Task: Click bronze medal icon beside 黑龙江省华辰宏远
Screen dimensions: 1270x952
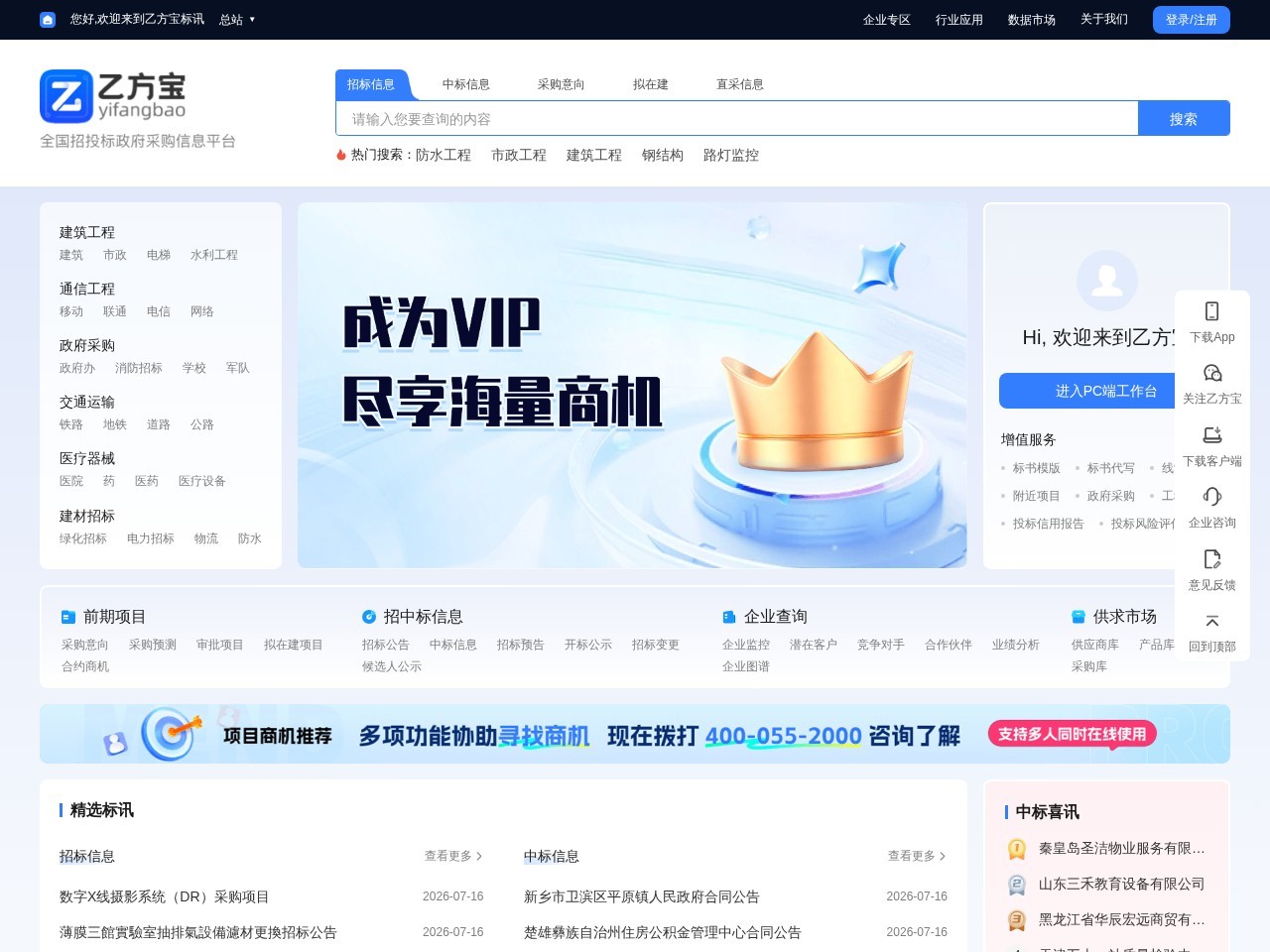Action: click(x=1017, y=920)
